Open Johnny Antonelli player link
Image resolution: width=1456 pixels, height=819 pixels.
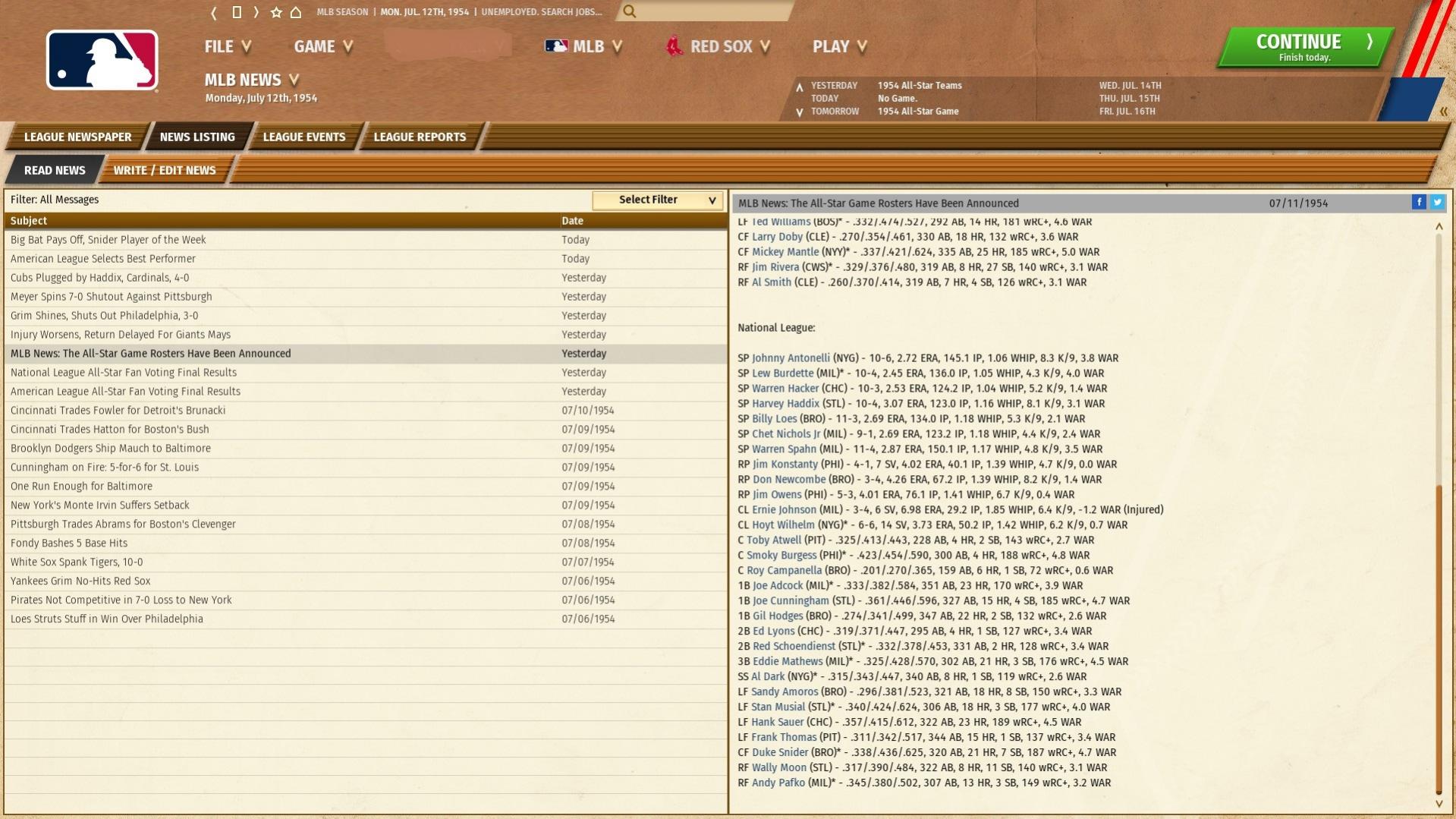pyautogui.click(x=791, y=358)
